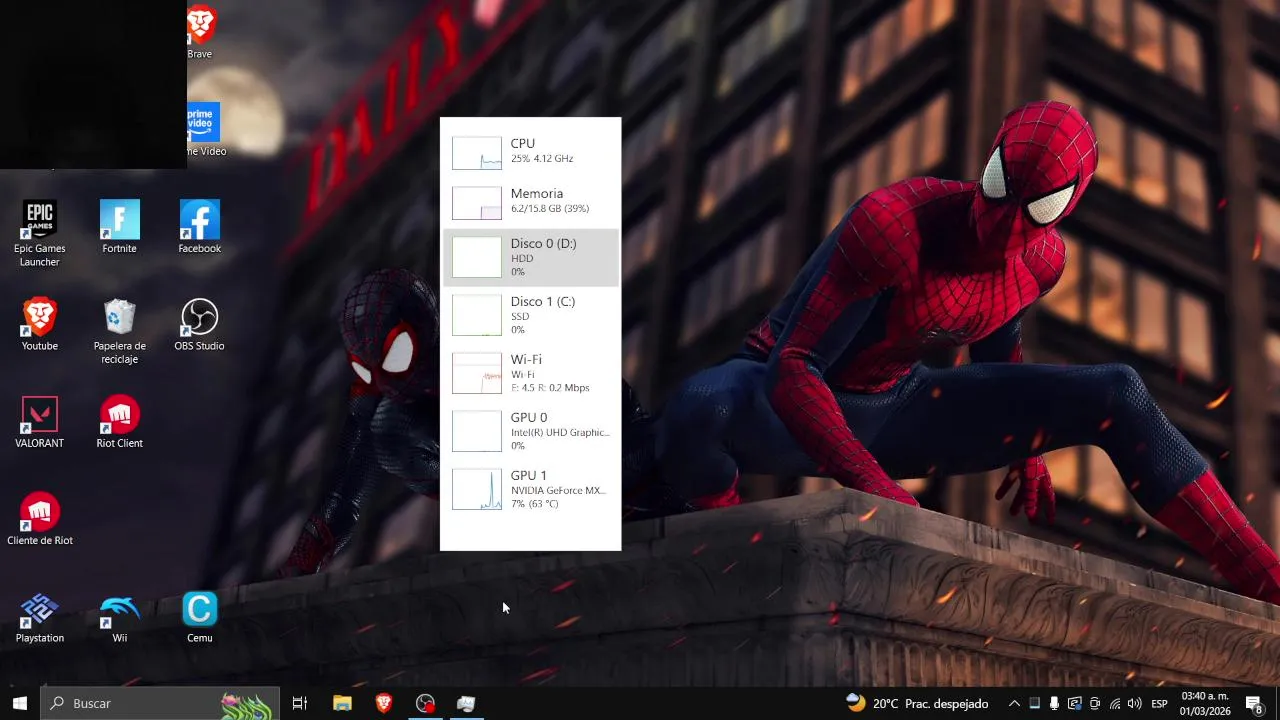The image size is (1280, 720).
Task: Select the Riot Client desktop icon
Action: [x=120, y=422]
